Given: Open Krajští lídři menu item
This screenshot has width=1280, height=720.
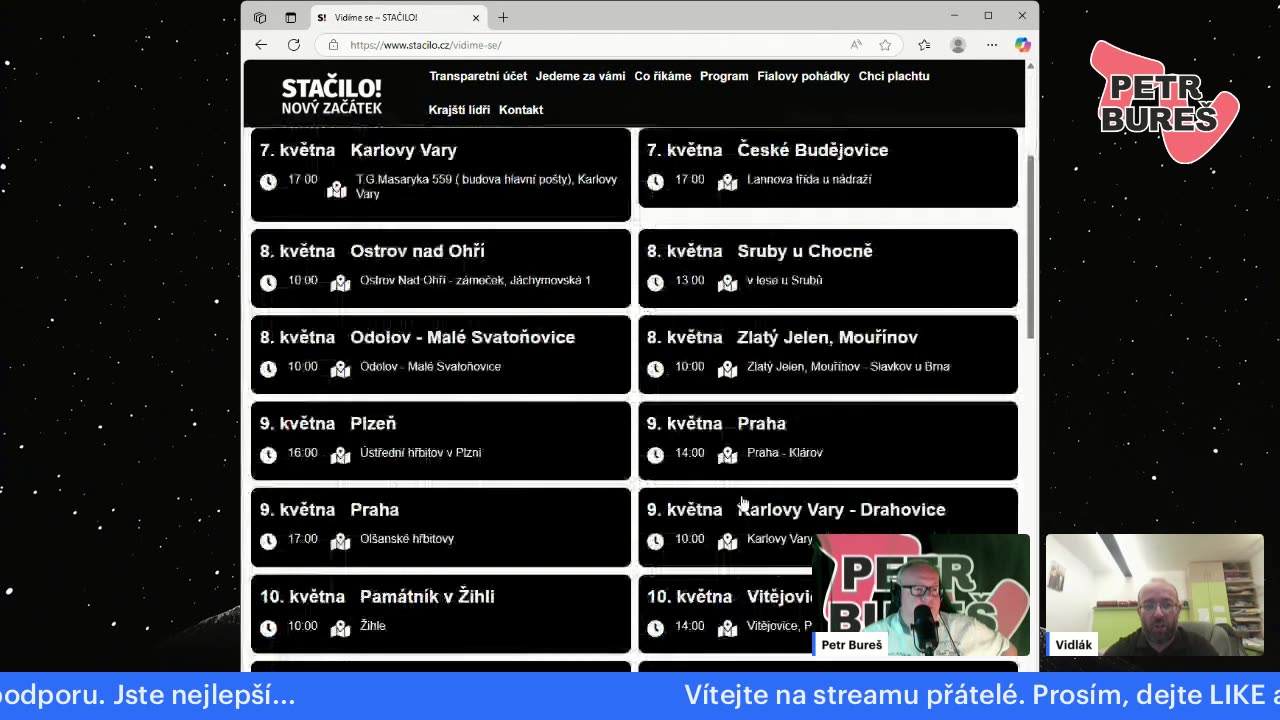Looking at the screenshot, I should click(x=459, y=110).
